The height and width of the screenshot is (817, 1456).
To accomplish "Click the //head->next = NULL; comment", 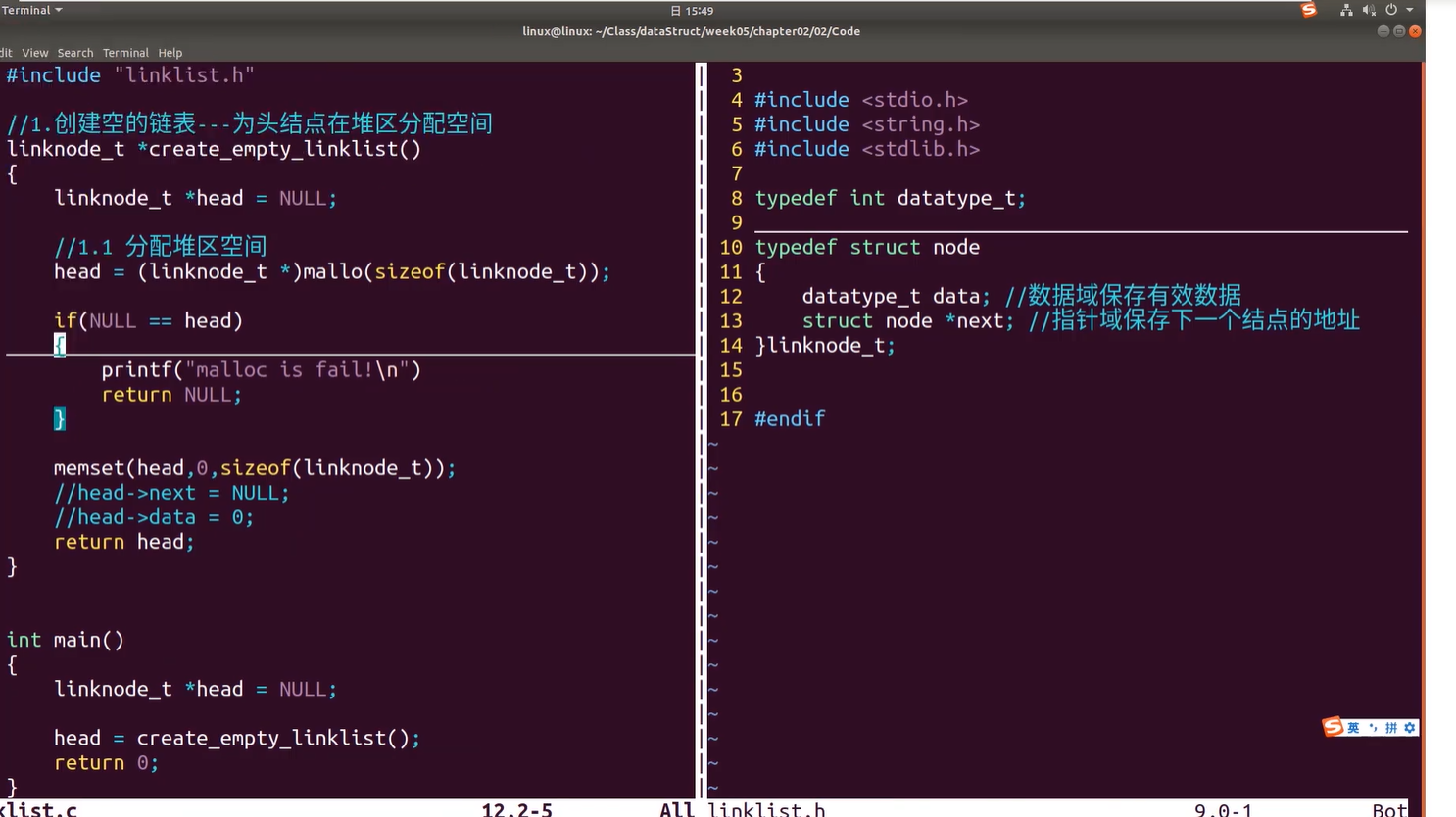I will pyautogui.click(x=171, y=493).
